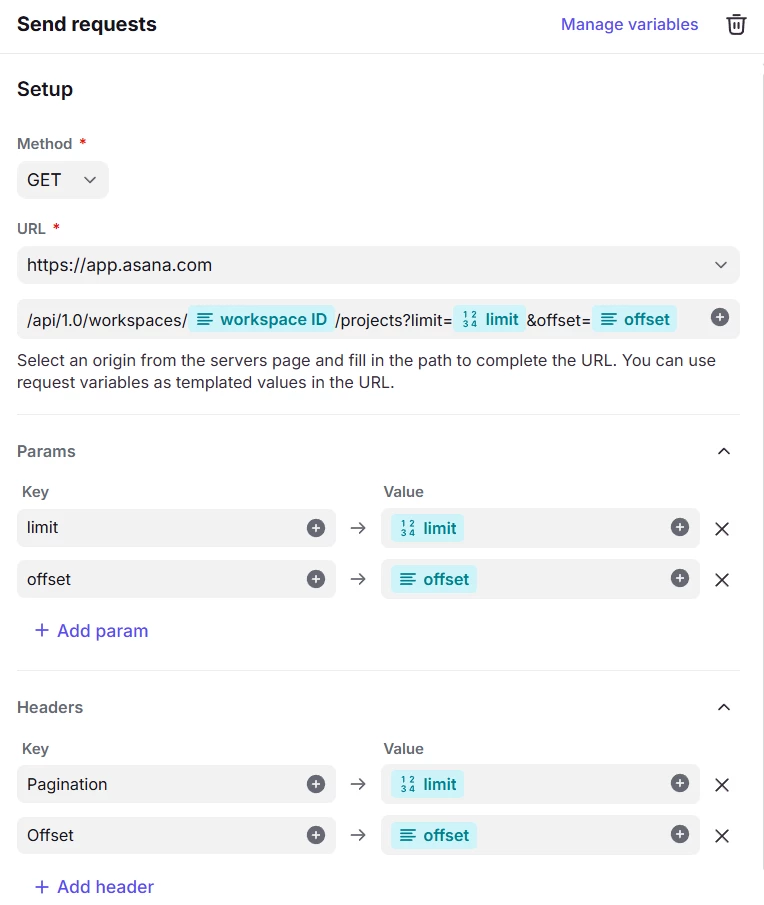764x905 pixels.
Task: Click Add header
Action: (95, 887)
